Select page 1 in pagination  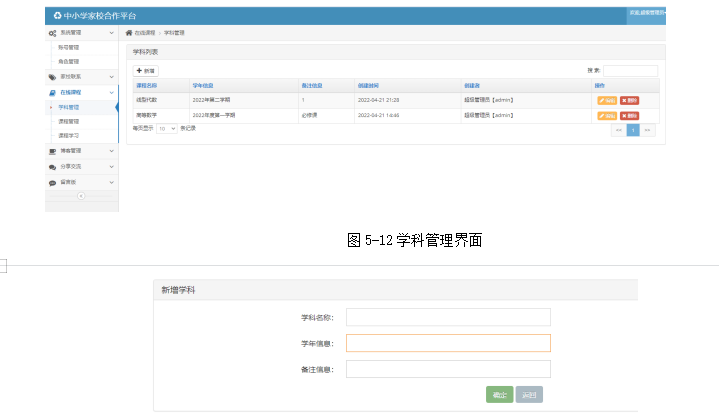[x=633, y=130]
